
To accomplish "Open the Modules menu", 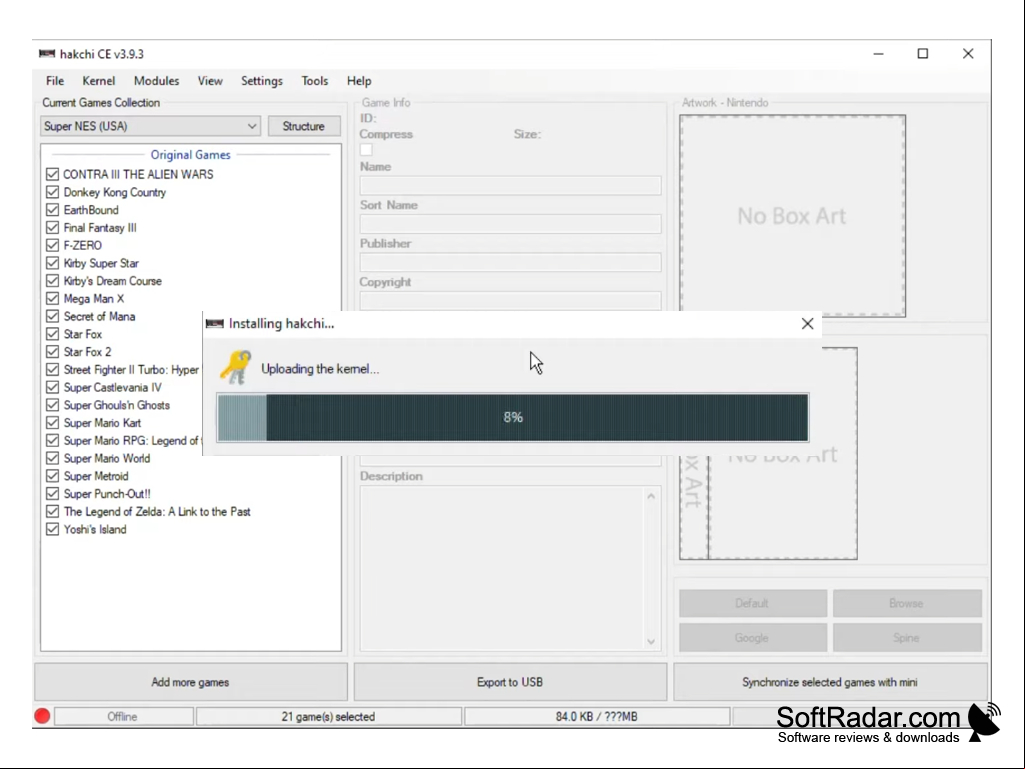I will click(x=156, y=81).
